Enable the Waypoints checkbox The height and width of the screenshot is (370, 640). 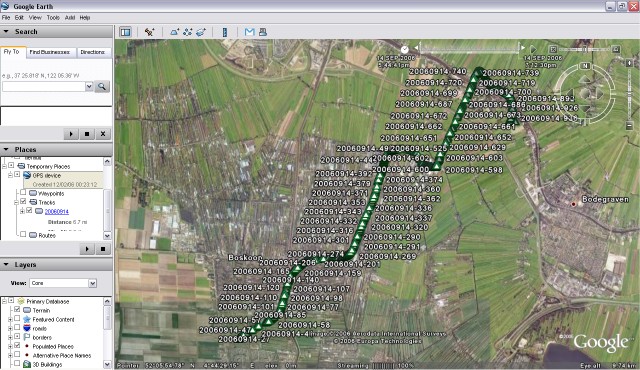[x=23, y=193]
